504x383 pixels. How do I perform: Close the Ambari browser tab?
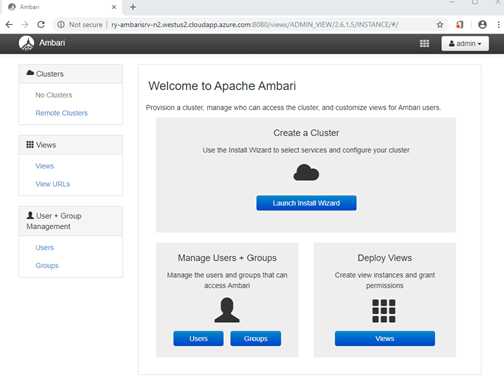pyautogui.click(x=114, y=7)
